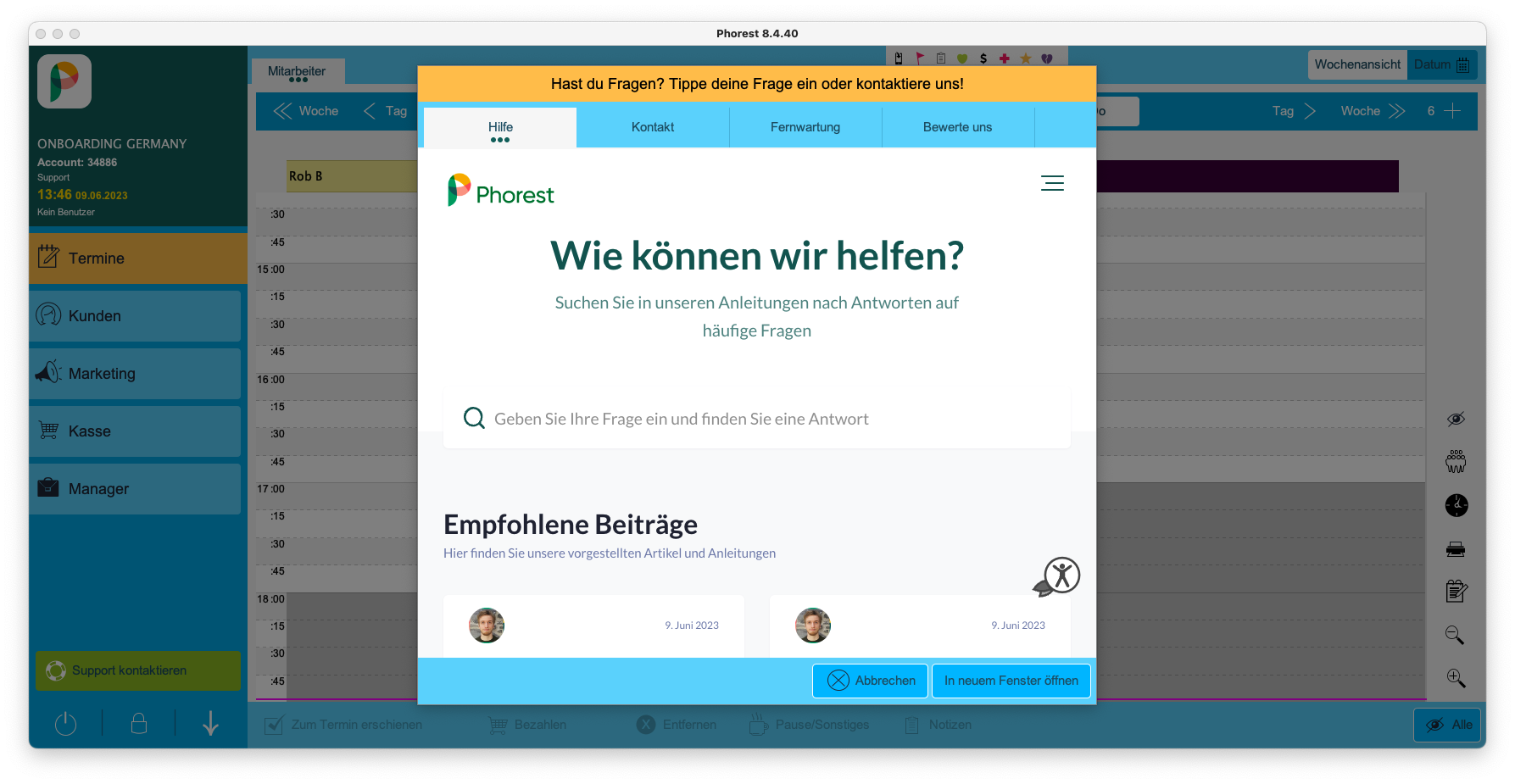Click the lock icon at sidebar bottom

coord(139,723)
